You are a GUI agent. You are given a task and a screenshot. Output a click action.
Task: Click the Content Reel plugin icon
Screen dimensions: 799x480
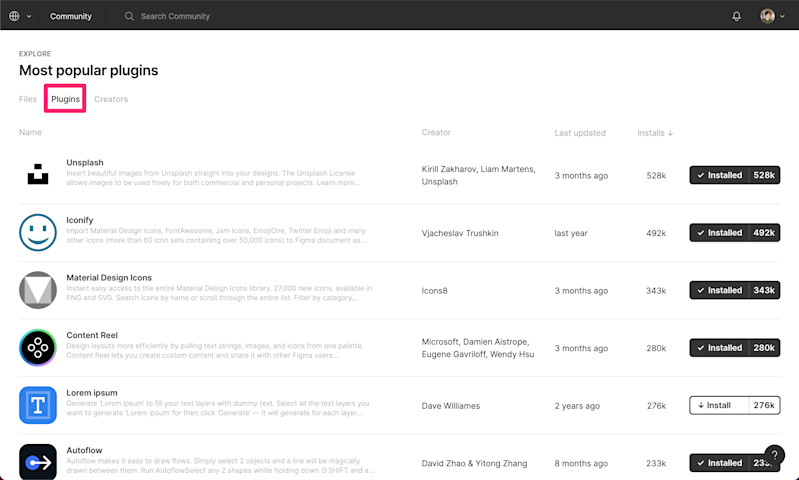[x=38, y=348]
